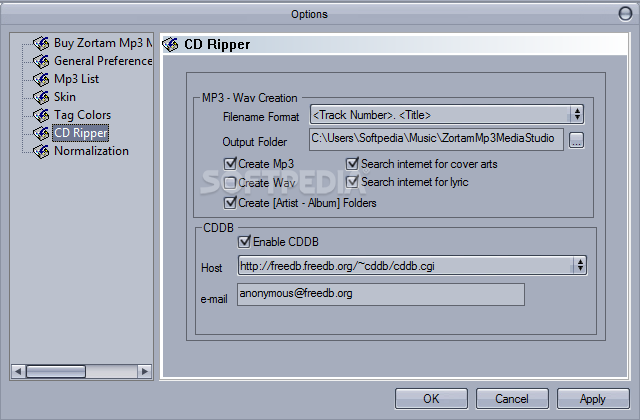Screen dimensions: 640x420
Task: Click the General Preferences tree icon
Action: coord(41,61)
